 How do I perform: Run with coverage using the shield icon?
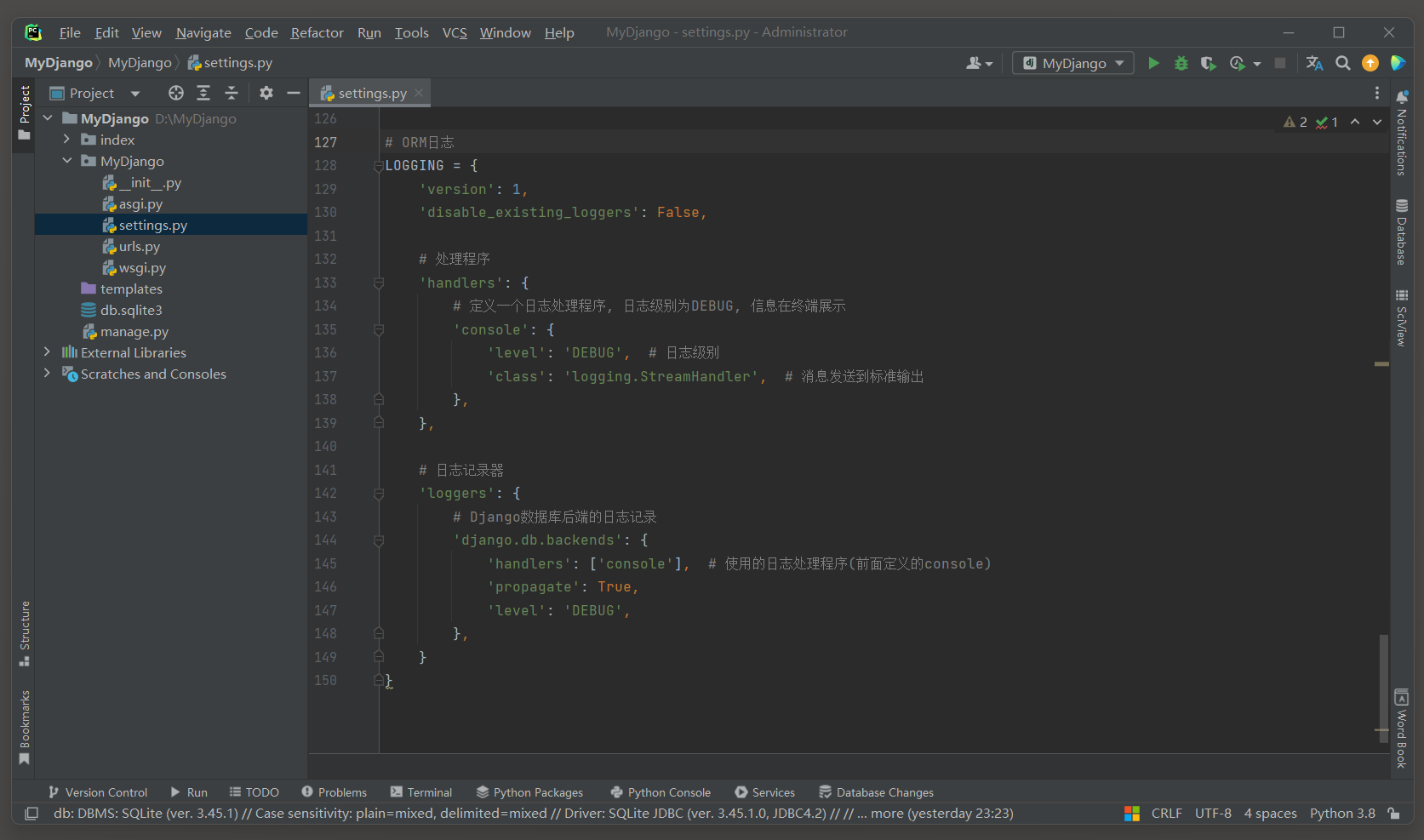pos(1208,63)
